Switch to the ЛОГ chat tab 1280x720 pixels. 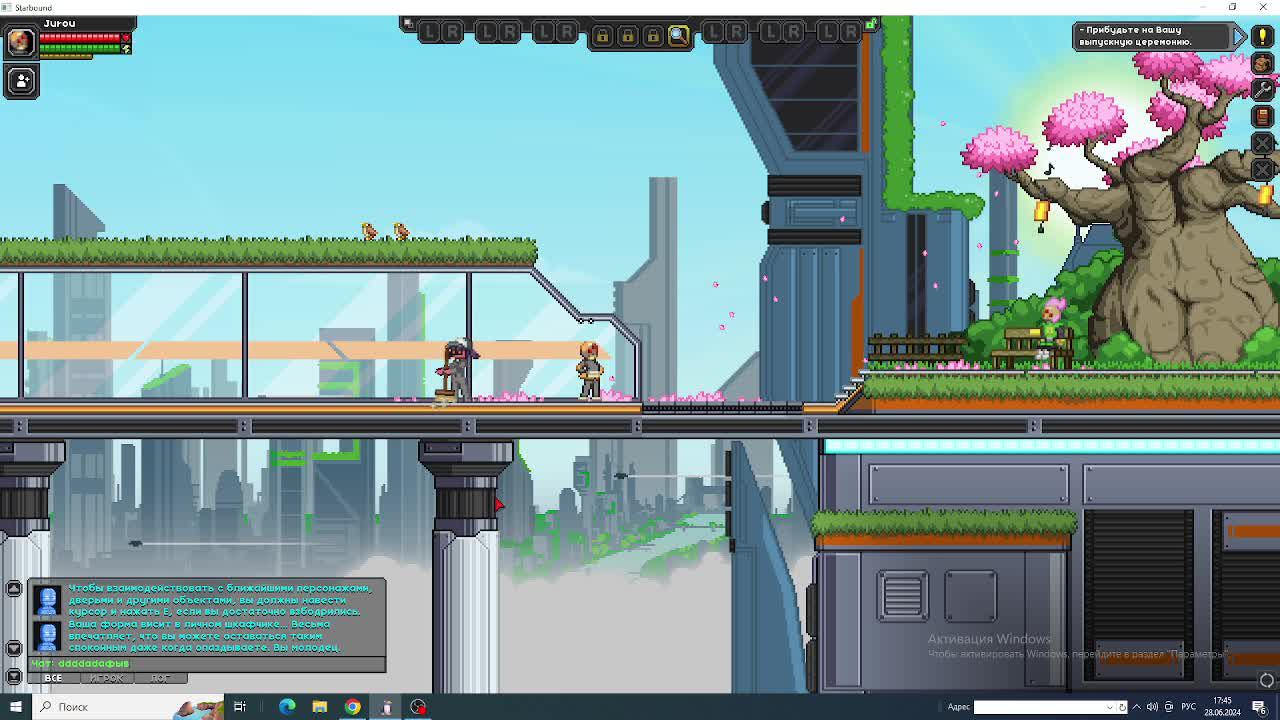pyautogui.click(x=161, y=678)
